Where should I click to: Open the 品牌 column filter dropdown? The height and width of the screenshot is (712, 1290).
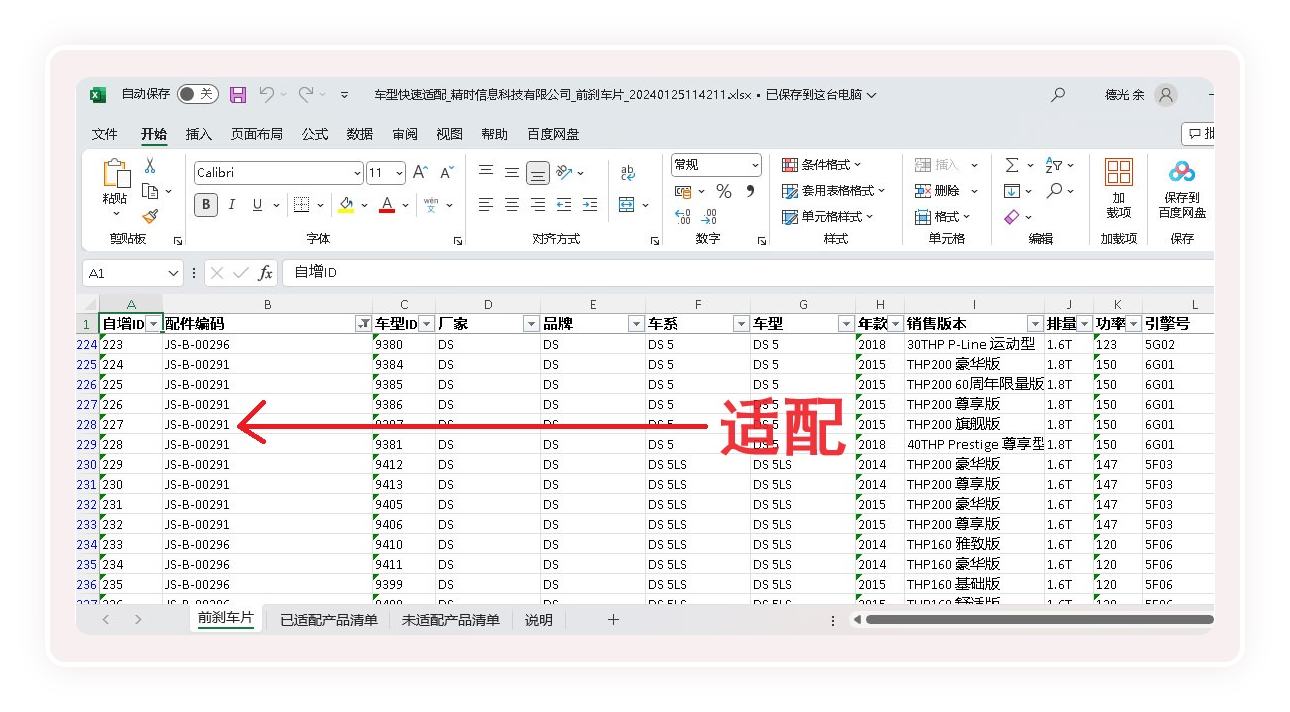[635, 324]
